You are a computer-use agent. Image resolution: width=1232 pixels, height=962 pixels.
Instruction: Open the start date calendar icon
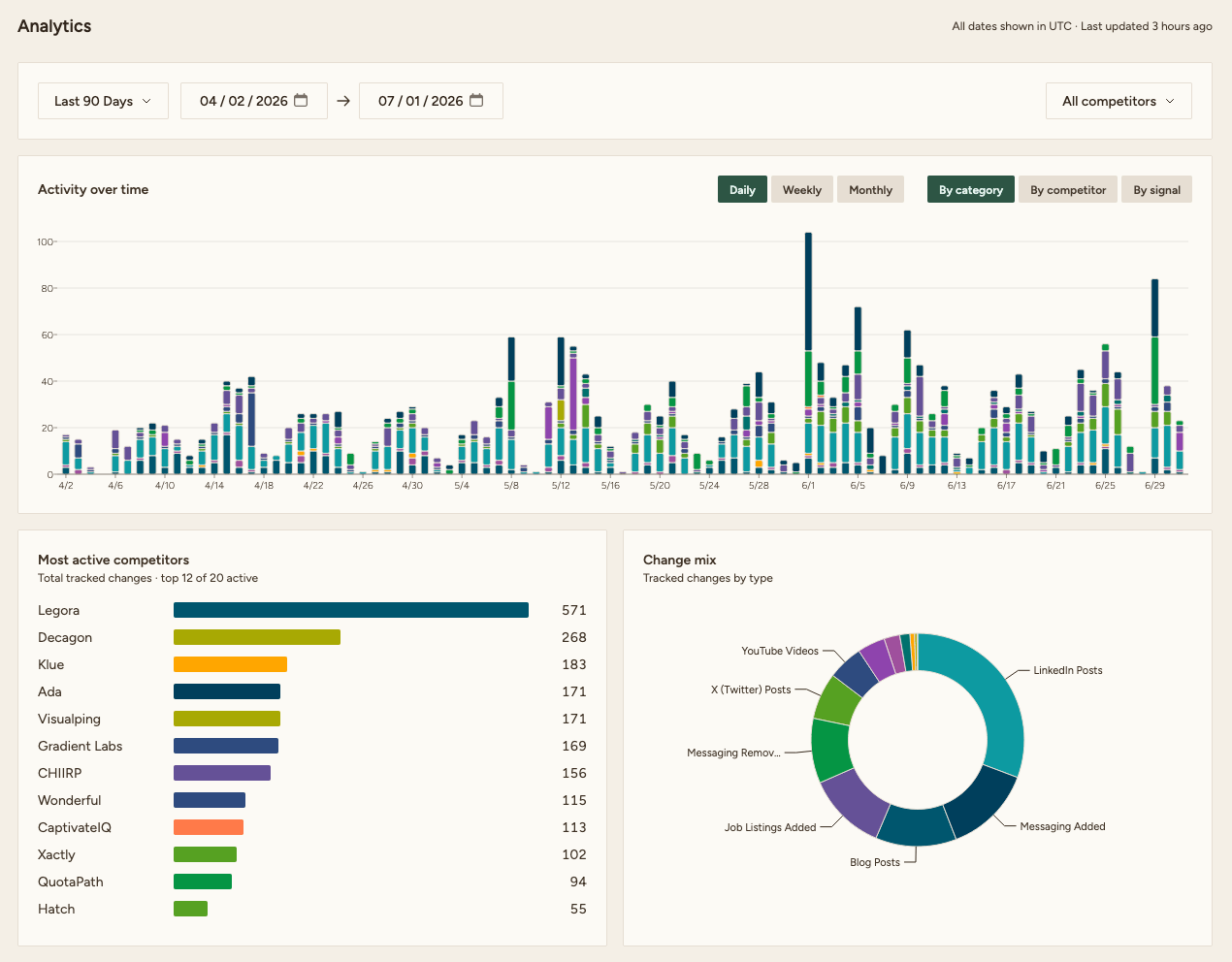[301, 101]
